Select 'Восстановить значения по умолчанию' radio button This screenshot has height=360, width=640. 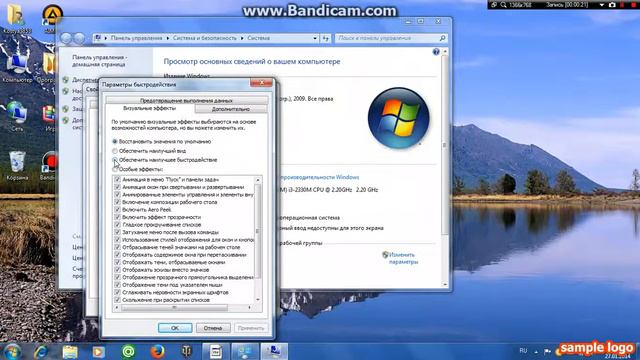click(x=115, y=142)
